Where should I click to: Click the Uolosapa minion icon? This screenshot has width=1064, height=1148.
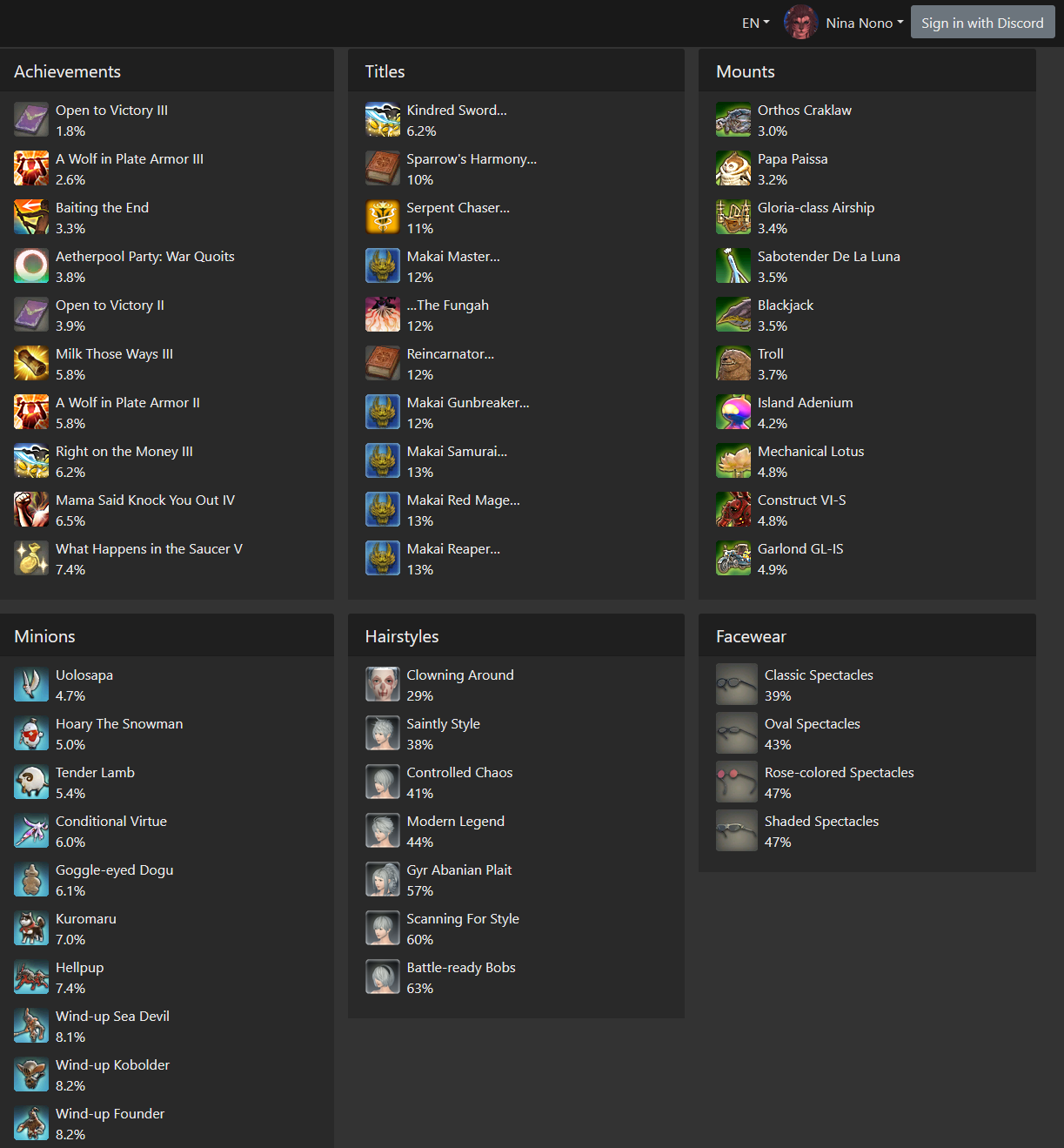pyautogui.click(x=31, y=685)
